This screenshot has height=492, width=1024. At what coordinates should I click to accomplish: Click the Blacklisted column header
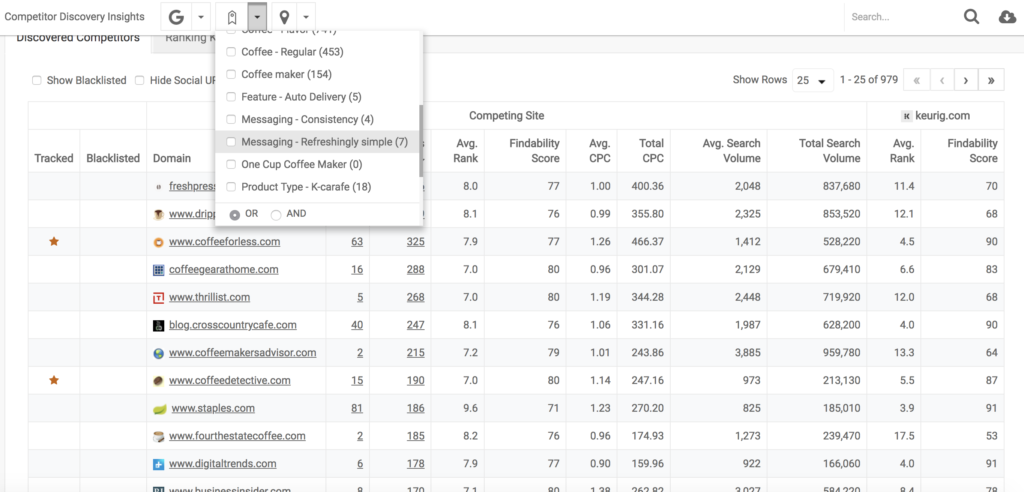113,158
